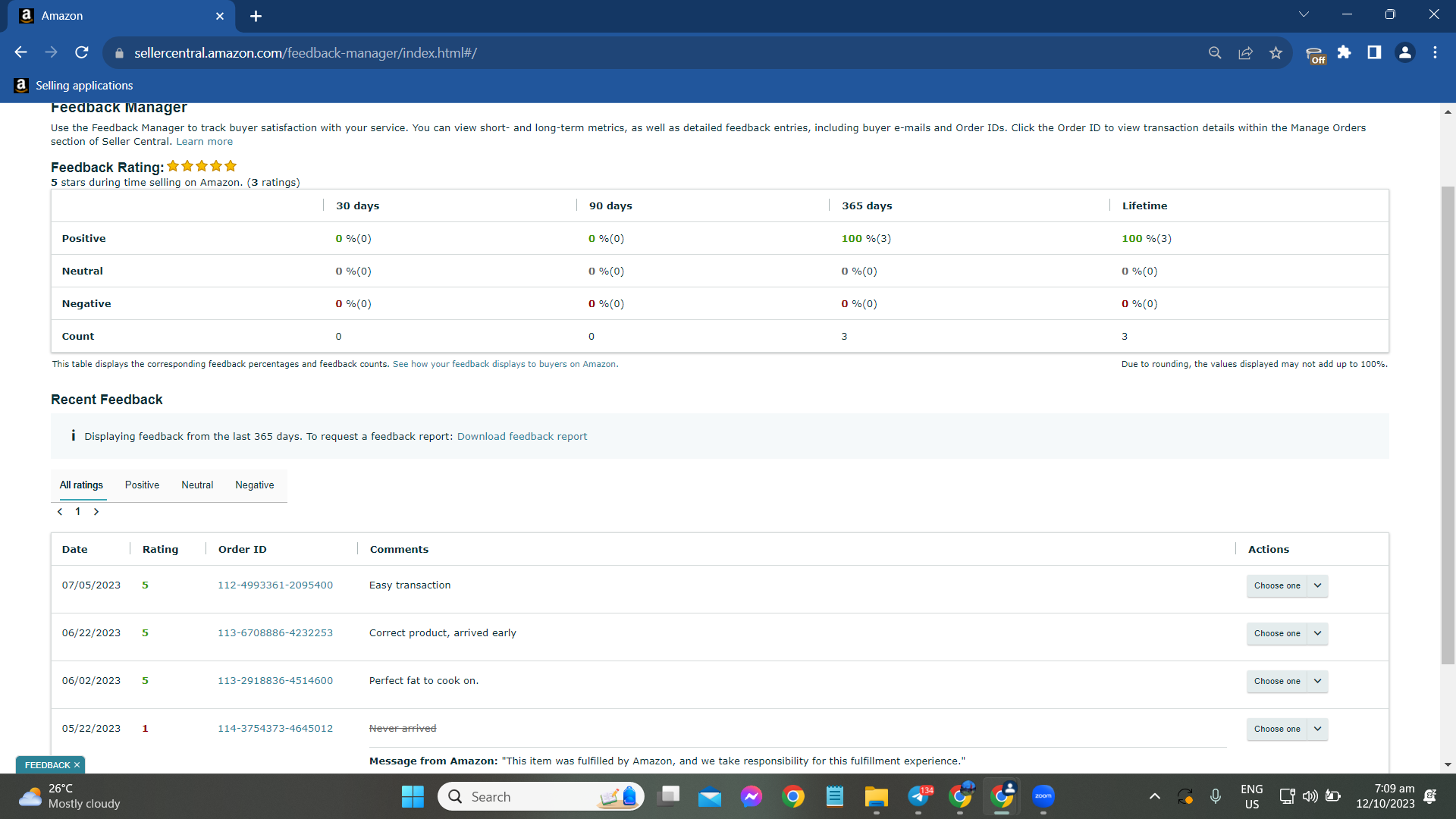This screenshot has width=1456, height=819.
Task: Click the scrollbar down arrow
Action: 1448,765
